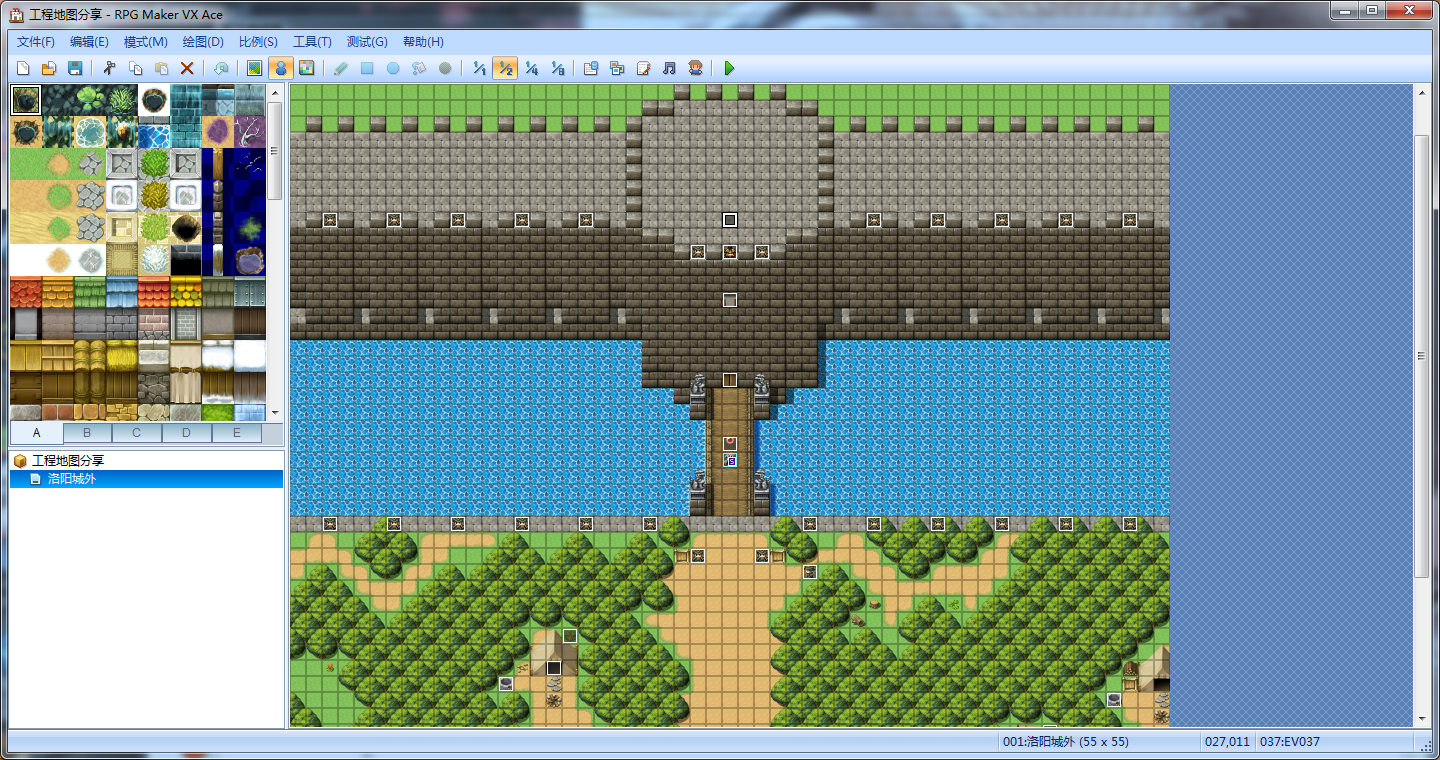Delete with the red X toolbar icon
The height and width of the screenshot is (760, 1440).
click(187, 68)
